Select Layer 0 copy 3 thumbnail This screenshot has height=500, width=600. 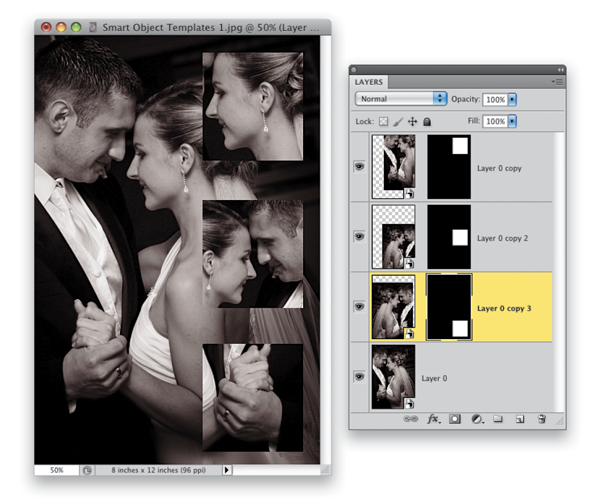[x=393, y=307]
